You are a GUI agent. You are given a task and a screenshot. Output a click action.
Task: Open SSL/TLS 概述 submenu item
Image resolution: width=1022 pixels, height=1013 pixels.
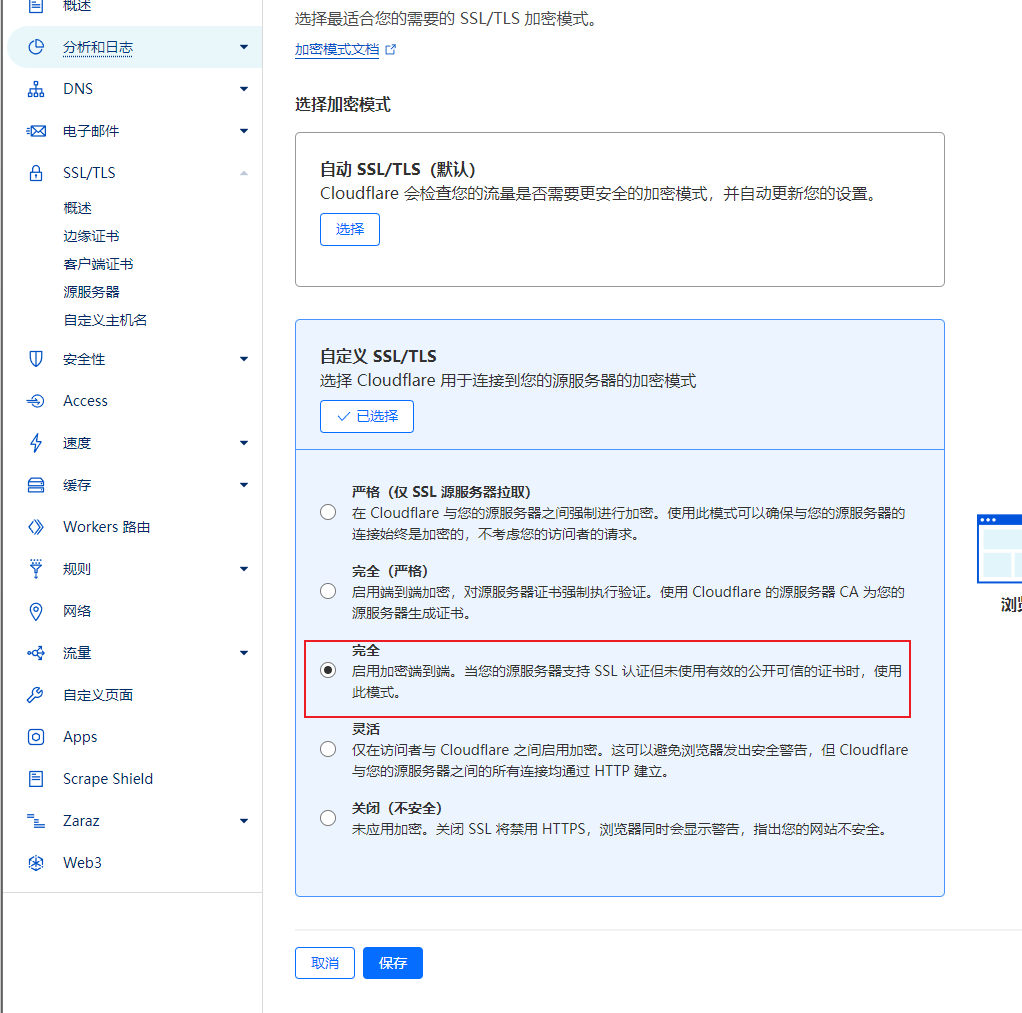click(78, 208)
